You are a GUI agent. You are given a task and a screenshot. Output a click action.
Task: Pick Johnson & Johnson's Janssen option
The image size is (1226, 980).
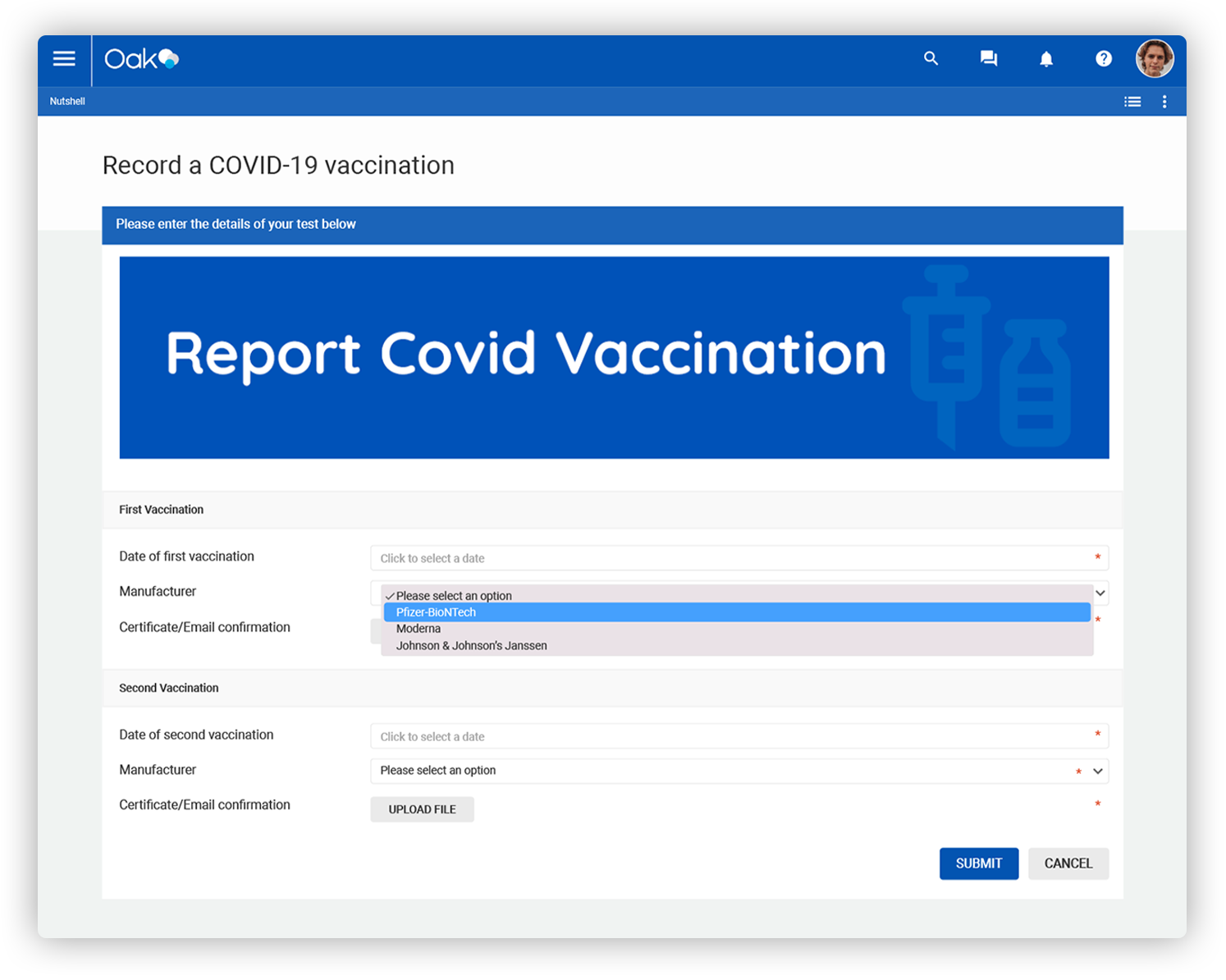[471, 646]
